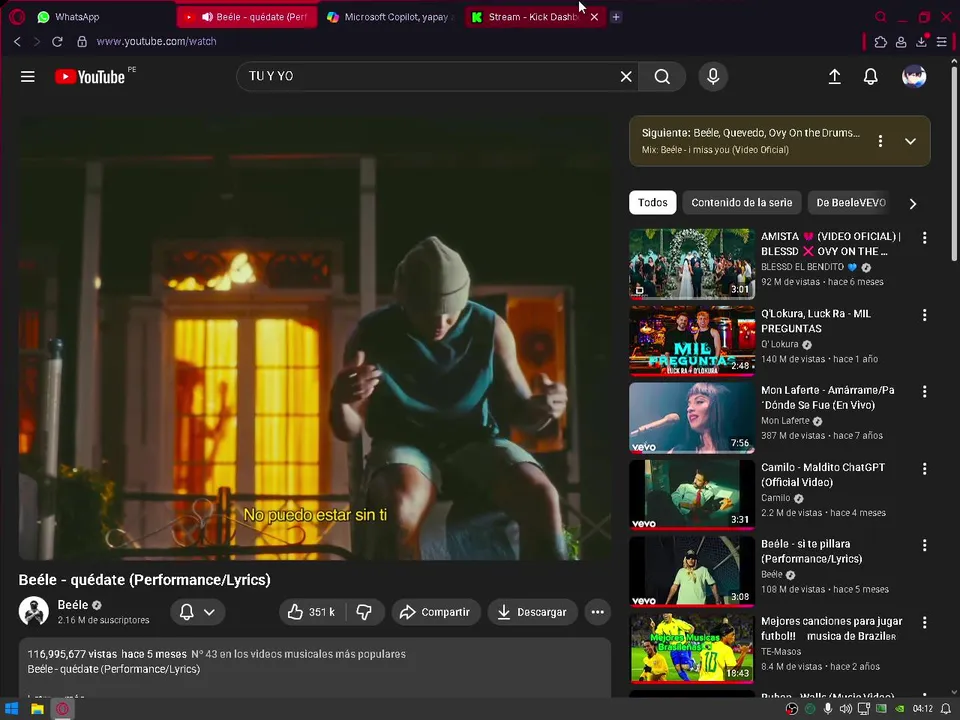The width and height of the screenshot is (960, 720).
Task: Open browser extensions cube icon
Action: tap(880, 42)
